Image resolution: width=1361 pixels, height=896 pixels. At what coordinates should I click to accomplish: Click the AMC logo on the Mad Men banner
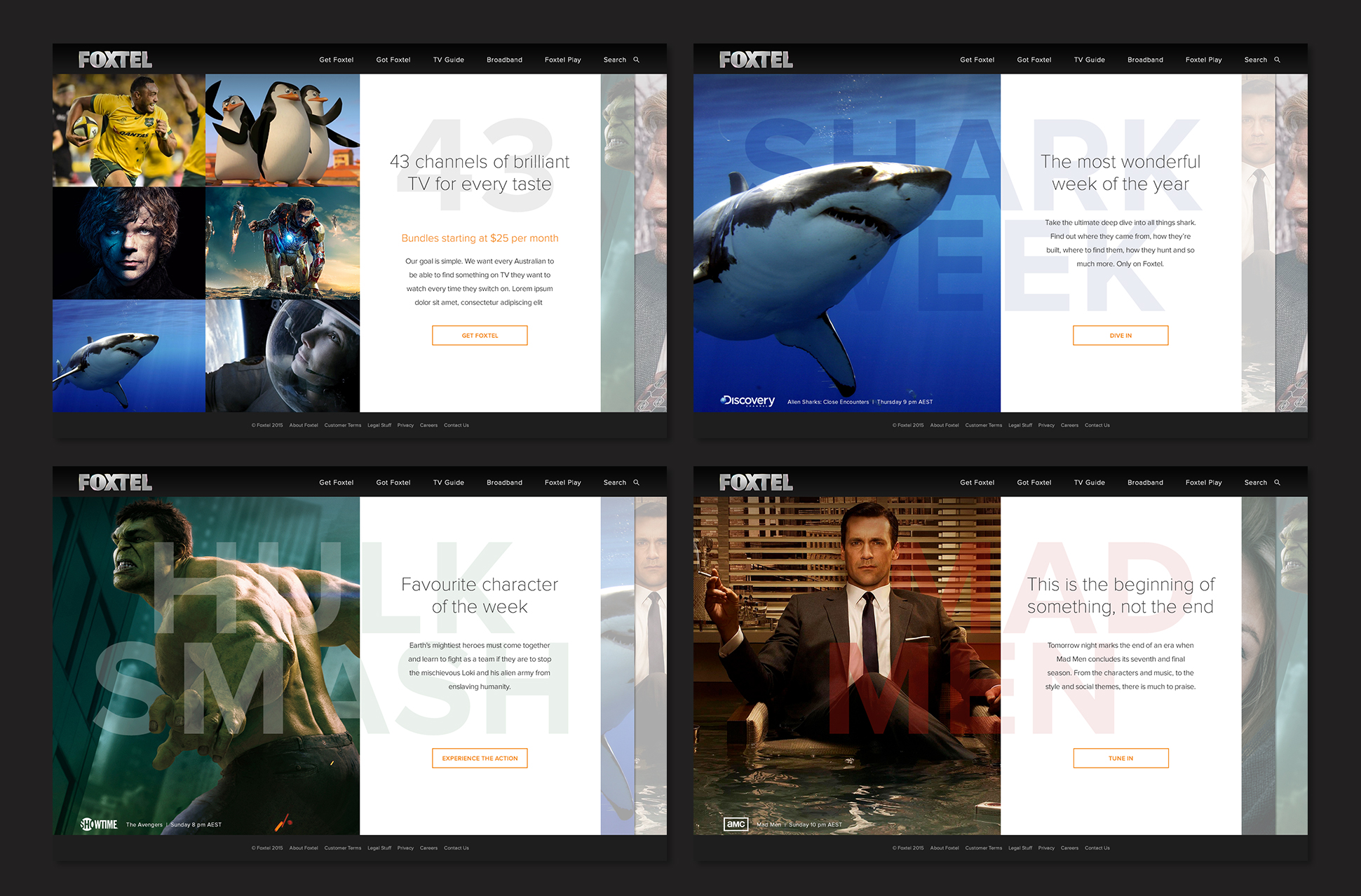point(736,824)
